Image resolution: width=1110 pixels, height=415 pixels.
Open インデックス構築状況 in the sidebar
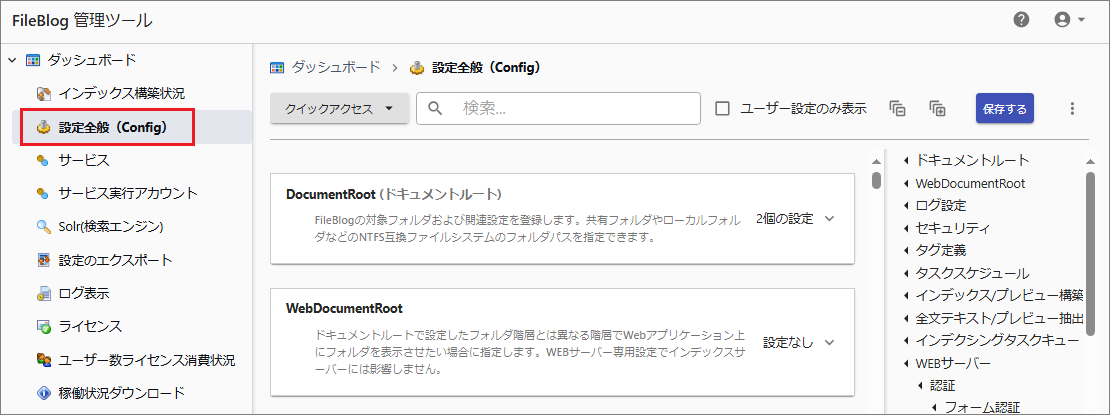120,93
